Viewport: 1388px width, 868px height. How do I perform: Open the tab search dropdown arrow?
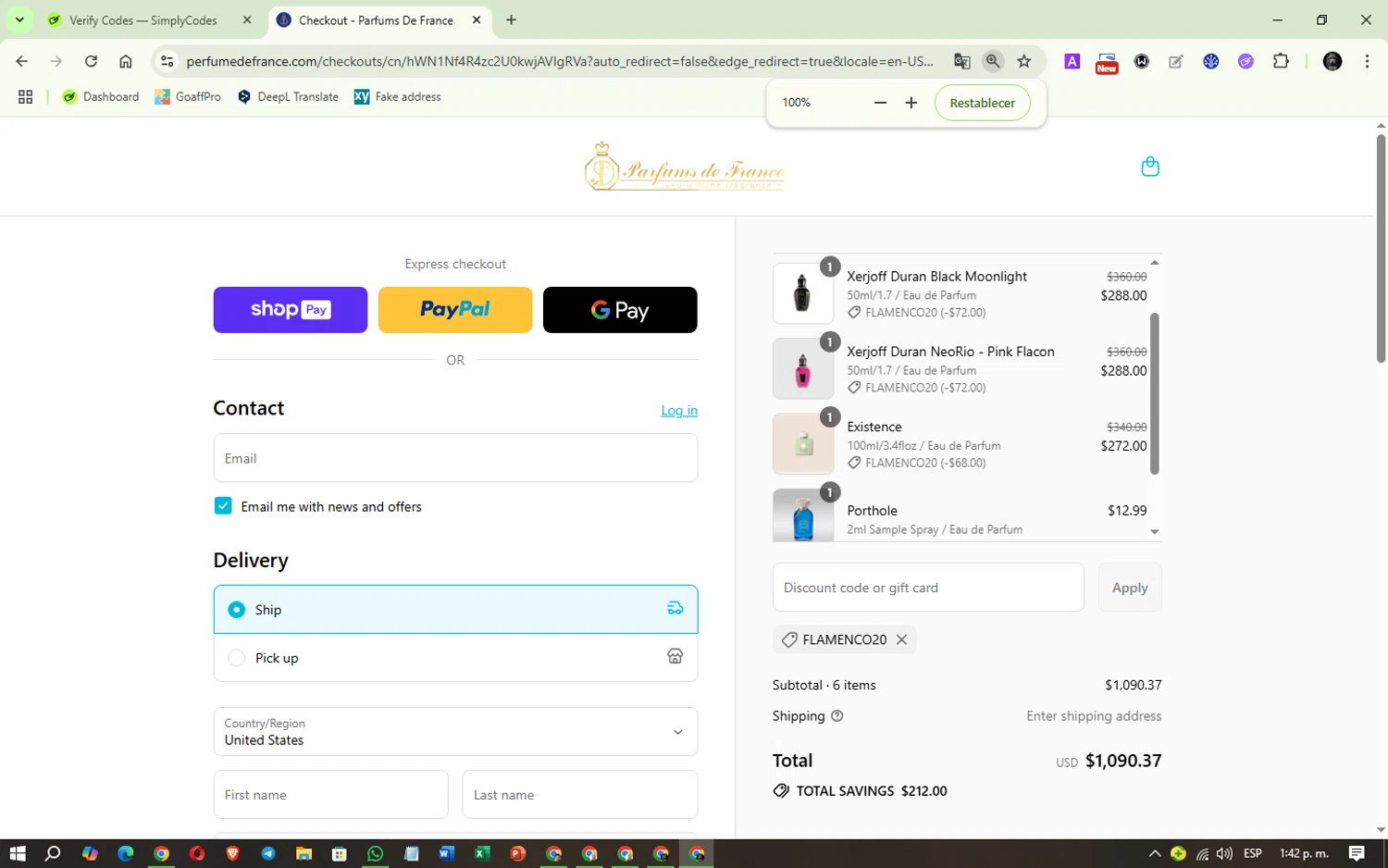[19, 19]
